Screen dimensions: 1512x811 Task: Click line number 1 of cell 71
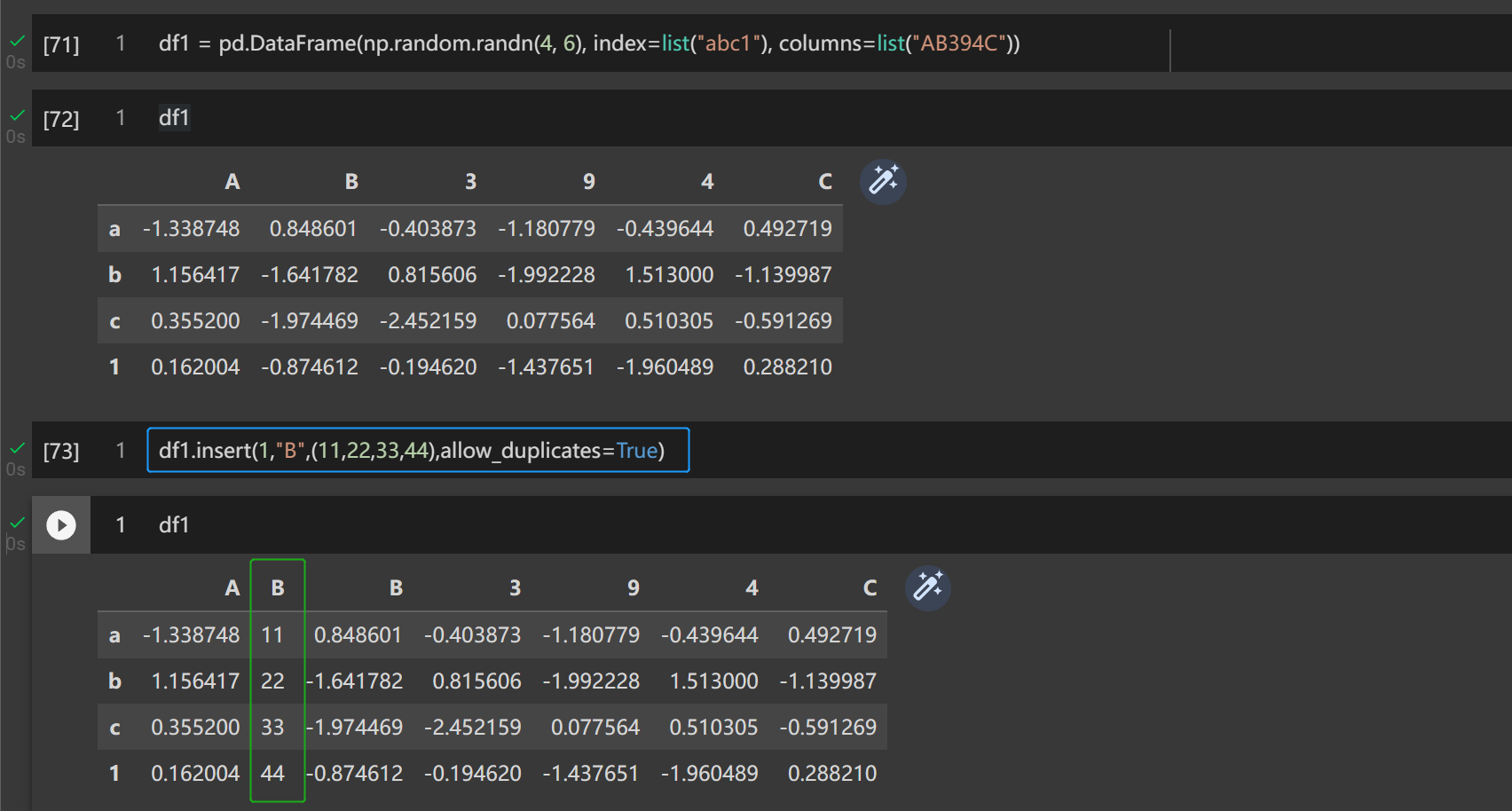coord(121,43)
